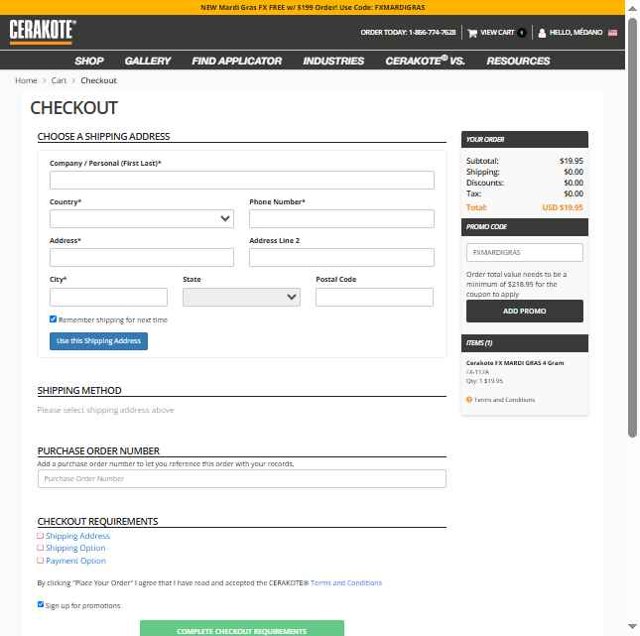Click HELLO, MÉDANO account link
Screen dimensions: 640x636
pos(576,33)
